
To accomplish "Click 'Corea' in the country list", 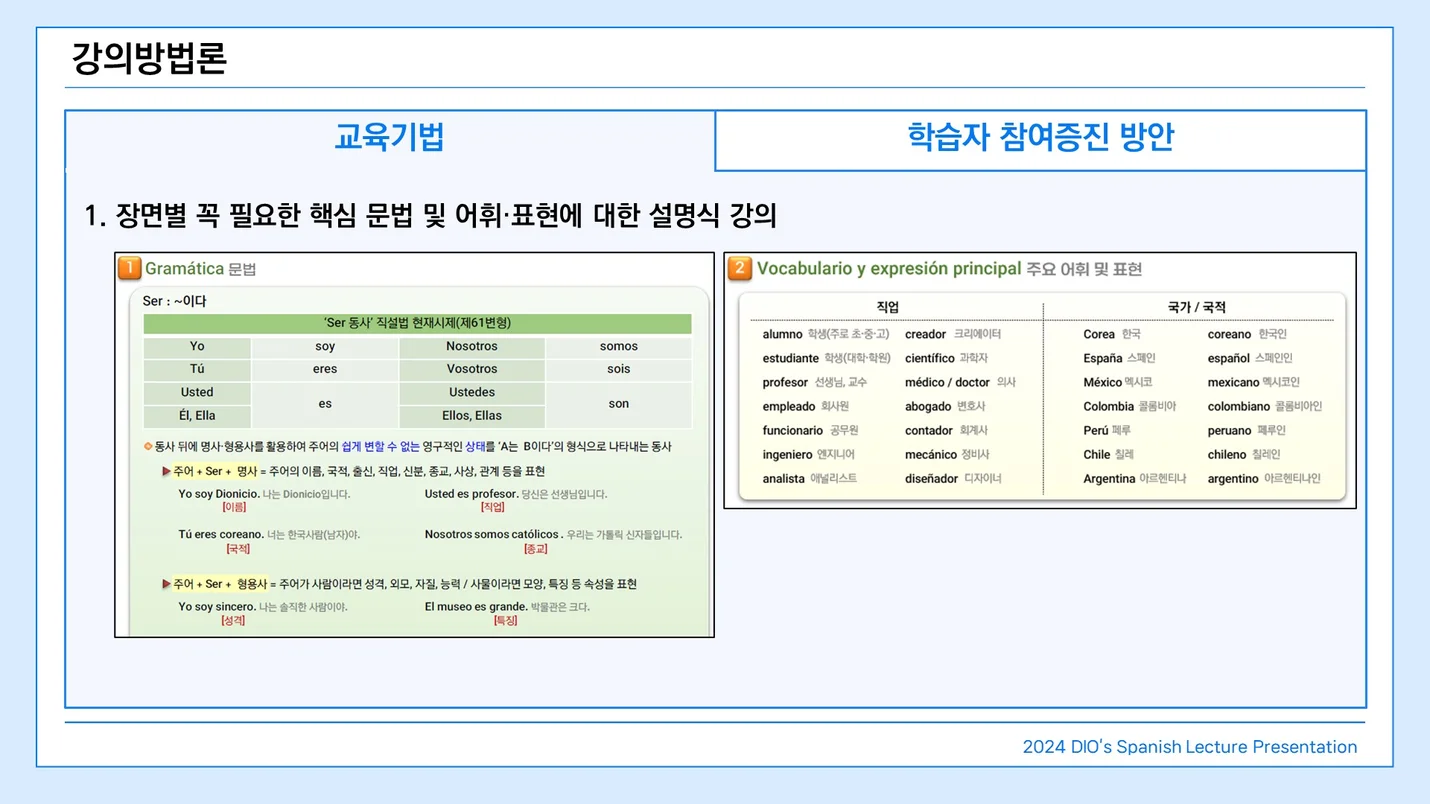I will coord(1099,334).
